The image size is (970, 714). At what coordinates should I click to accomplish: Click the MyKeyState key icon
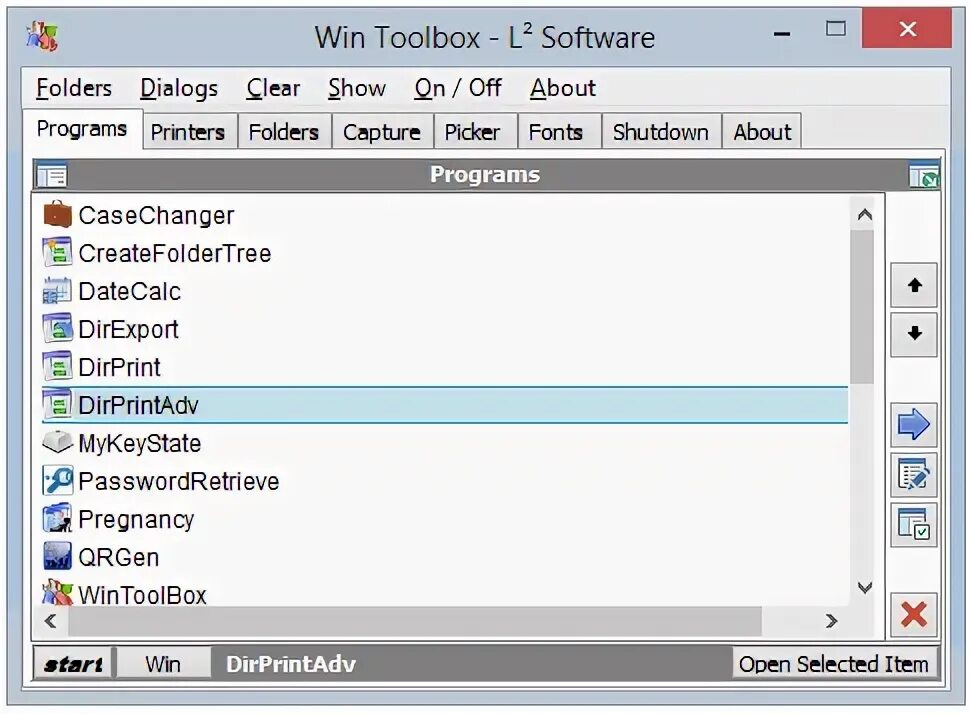[x=58, y=442]
